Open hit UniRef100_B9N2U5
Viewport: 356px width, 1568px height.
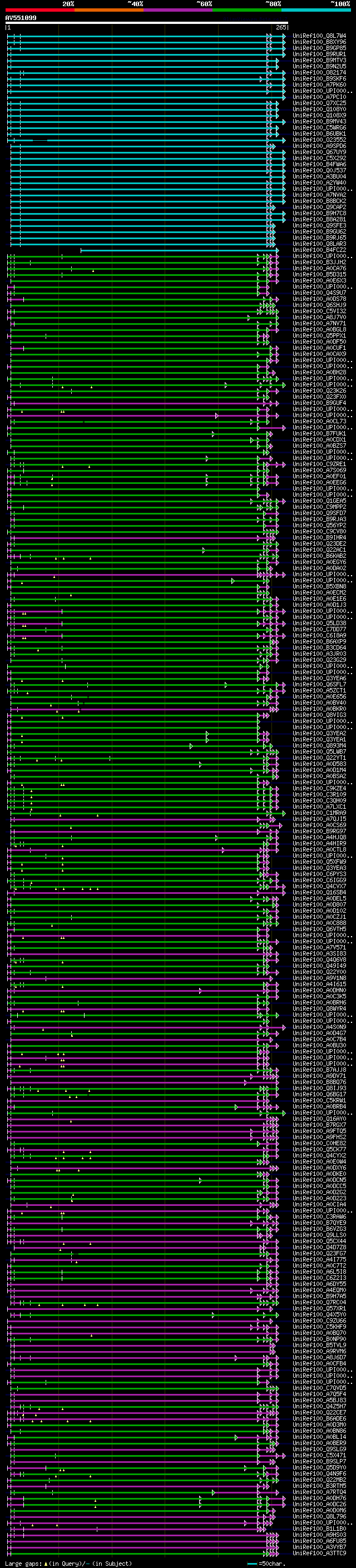319,66
